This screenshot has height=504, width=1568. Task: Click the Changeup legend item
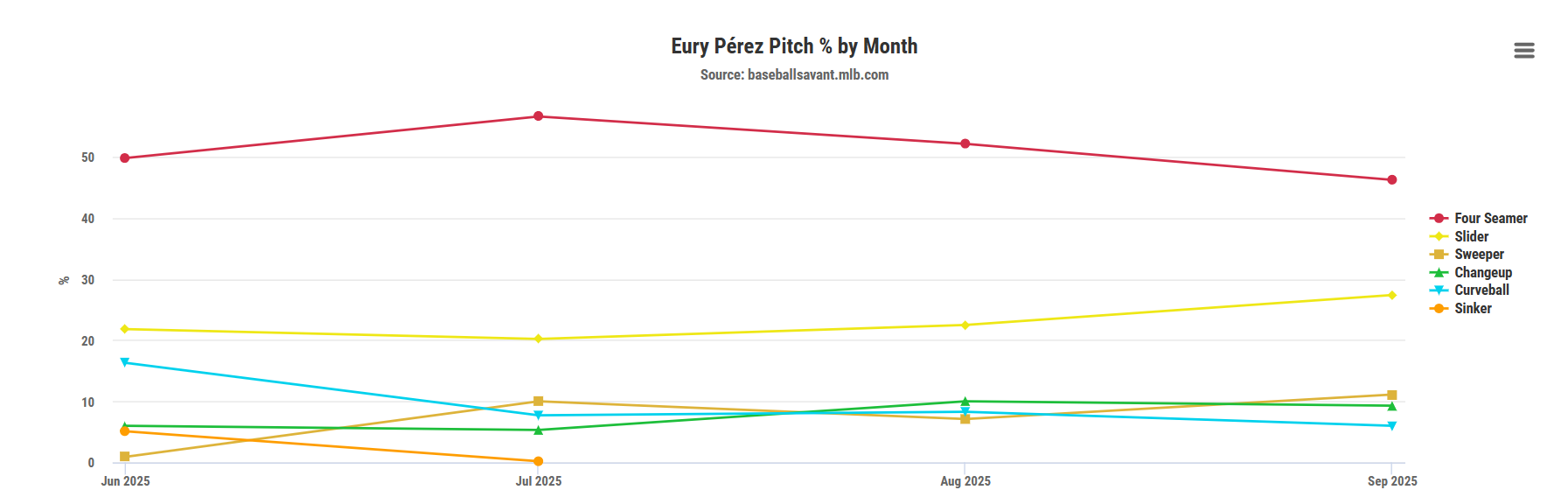tap(1482, 272)
